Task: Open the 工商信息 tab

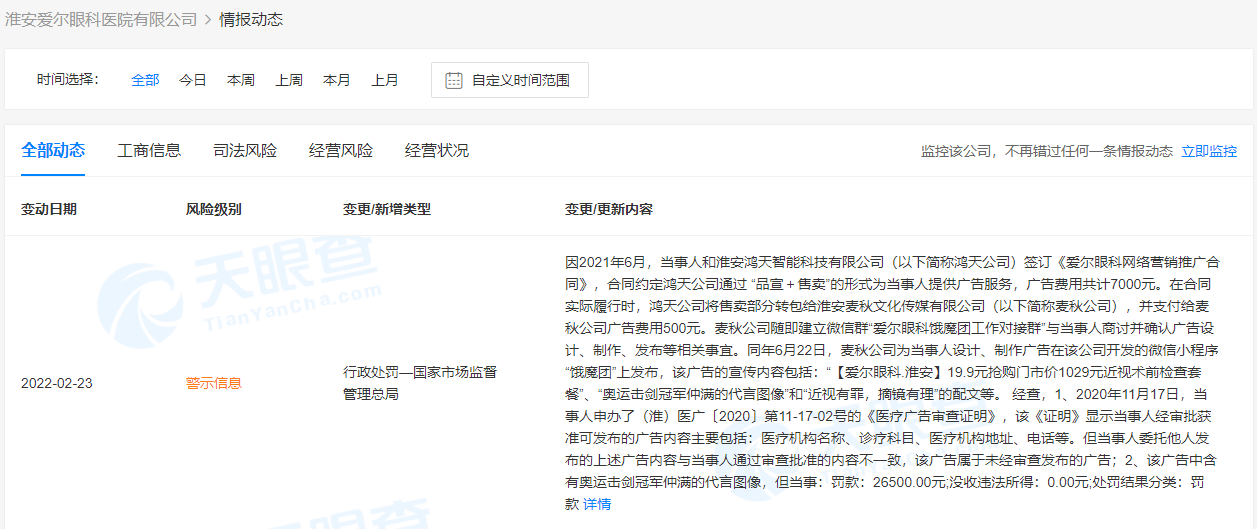Action: pyautogui.click(x=149, y=151)
